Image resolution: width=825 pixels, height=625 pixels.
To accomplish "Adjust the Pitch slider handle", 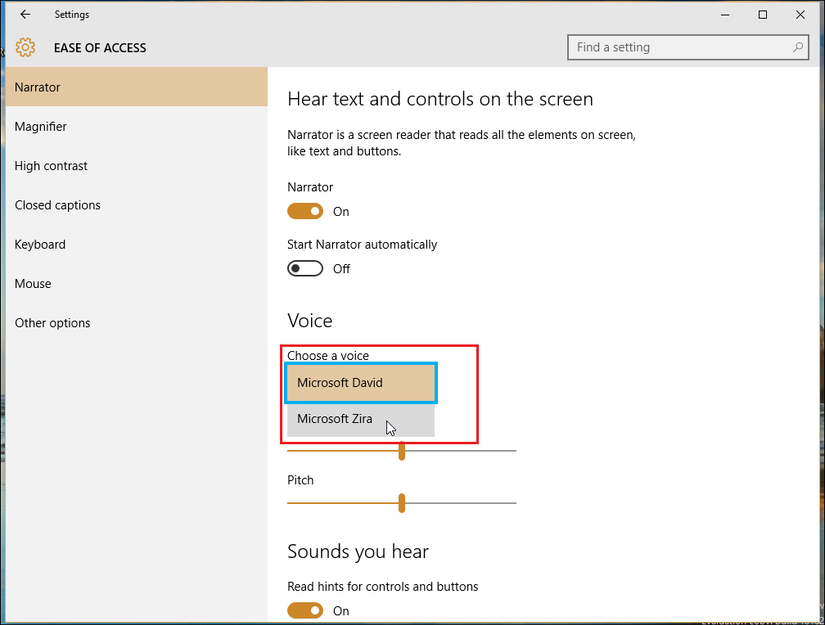I will [x=402, y=503].
